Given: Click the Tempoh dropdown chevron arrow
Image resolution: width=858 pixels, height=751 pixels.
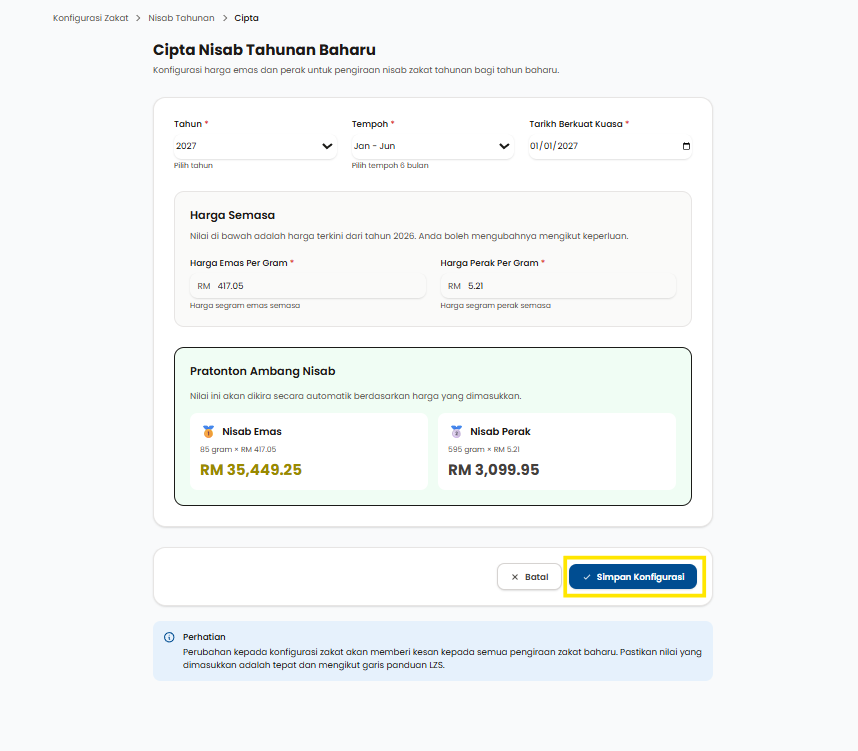Looking at the screenshot, I should 504,146.
